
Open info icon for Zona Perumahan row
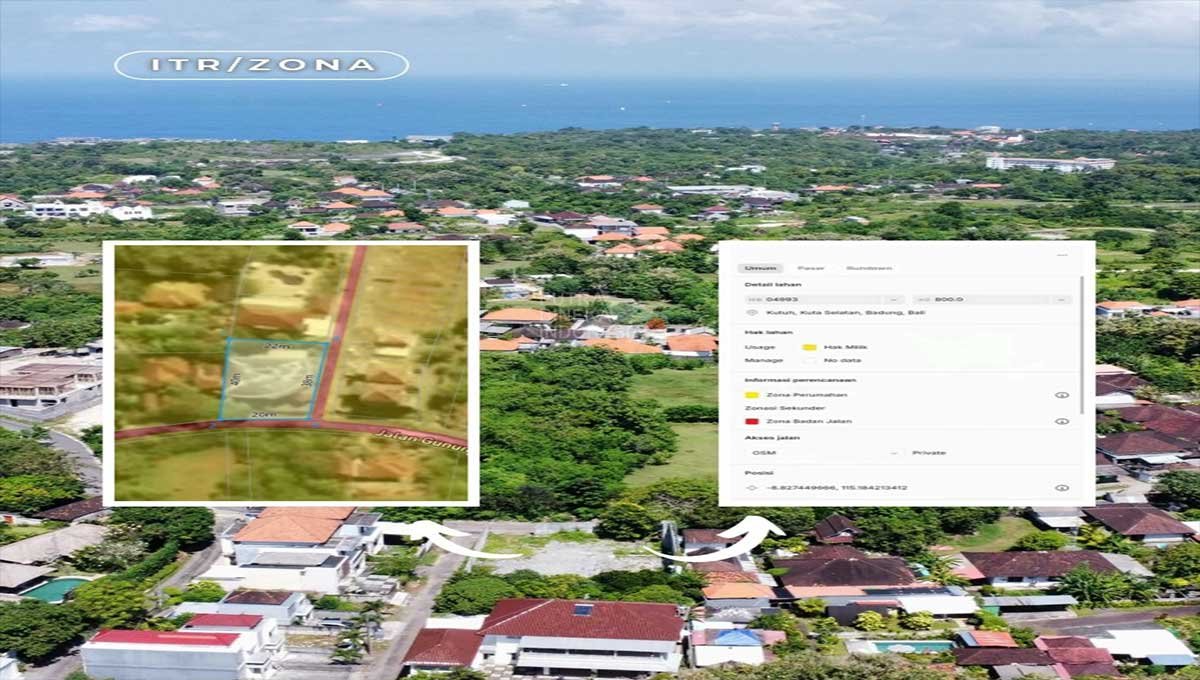pos(1062,395)
